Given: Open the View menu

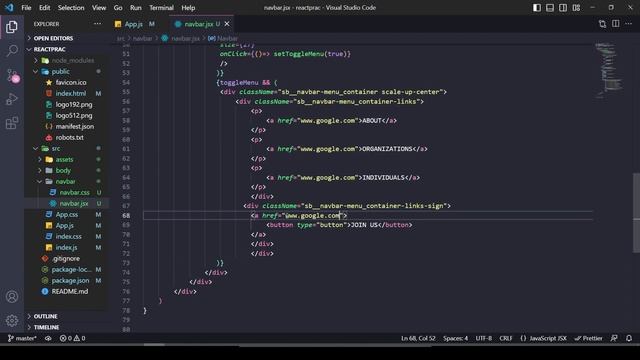Looking at the screenshot, I should click(x=99, y=8).
